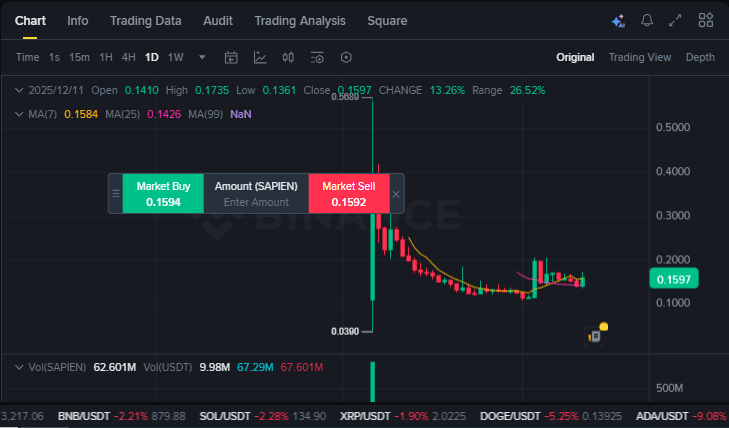Image resolution: width=729 pixels, height=428 pixels.
Task: Expand chart to fullscreen with arrows icon
Action: [675, 20]
